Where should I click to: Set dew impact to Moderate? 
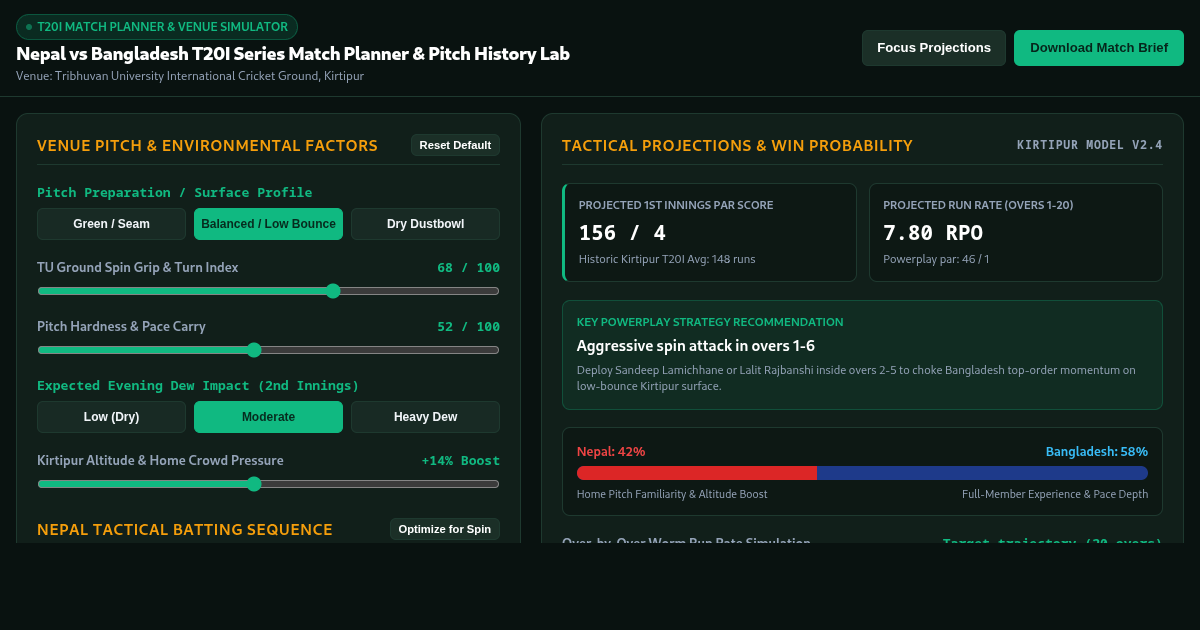pos(268,417)
